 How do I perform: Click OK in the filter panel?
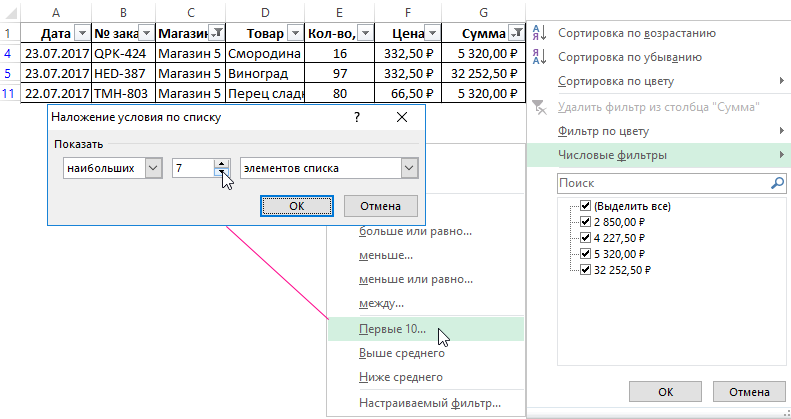tap(665, 391)
